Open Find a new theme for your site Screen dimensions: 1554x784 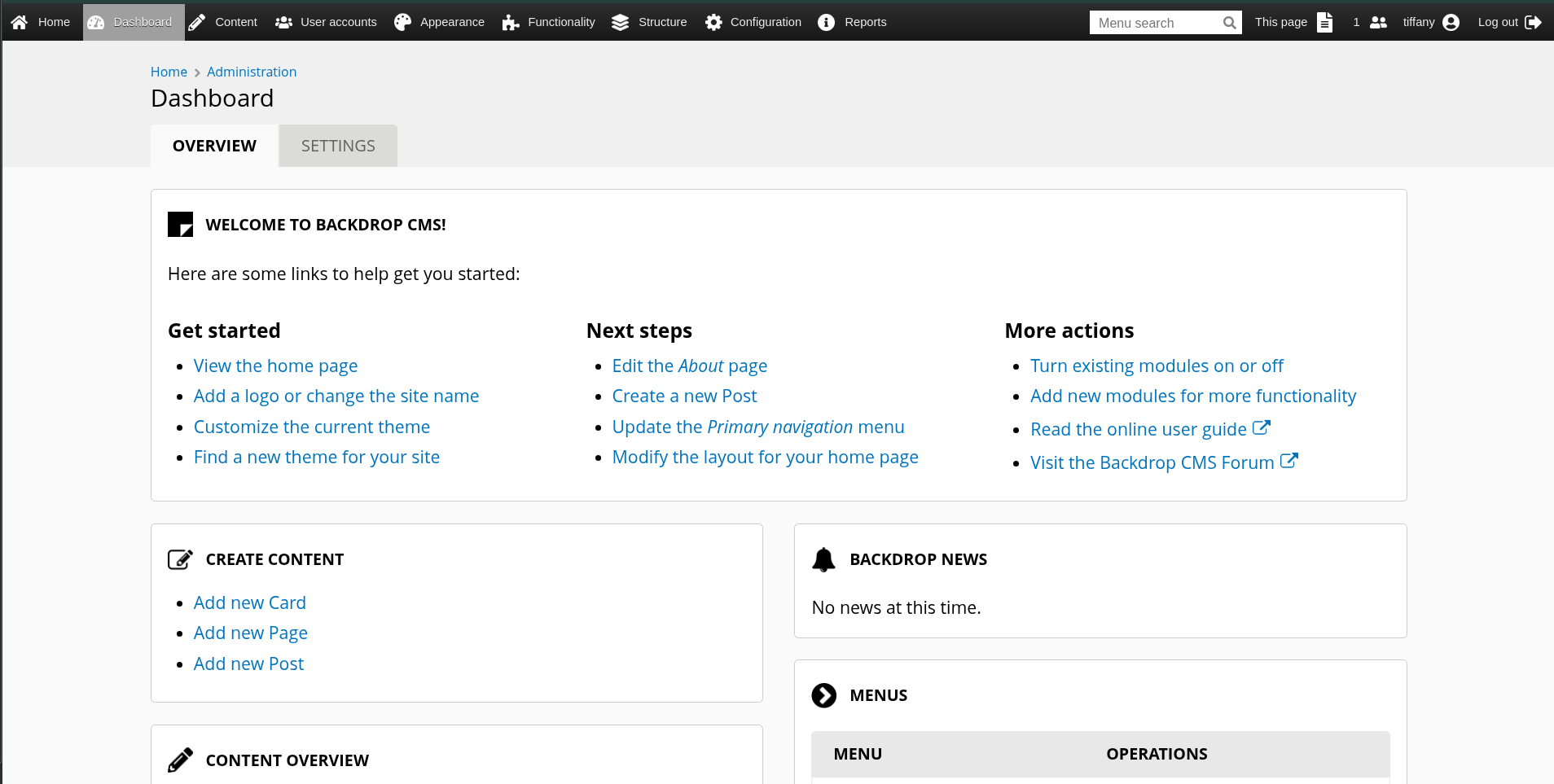[x=317, y=458]
